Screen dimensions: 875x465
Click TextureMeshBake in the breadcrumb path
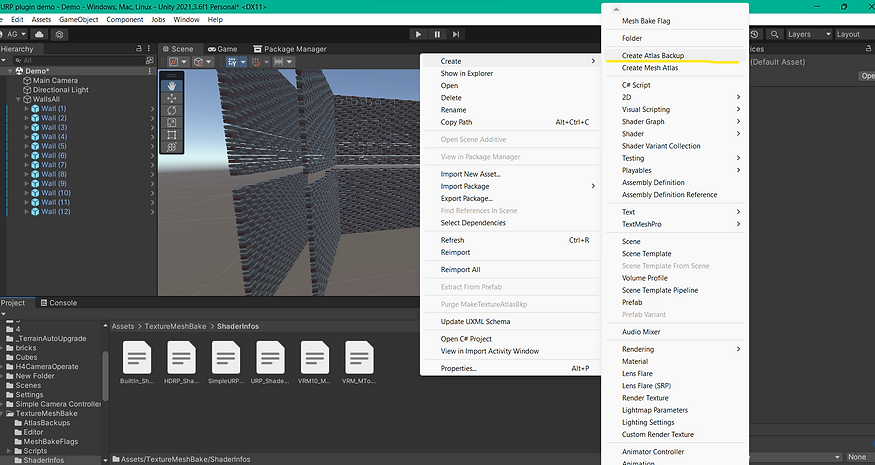tap(177, 326)
